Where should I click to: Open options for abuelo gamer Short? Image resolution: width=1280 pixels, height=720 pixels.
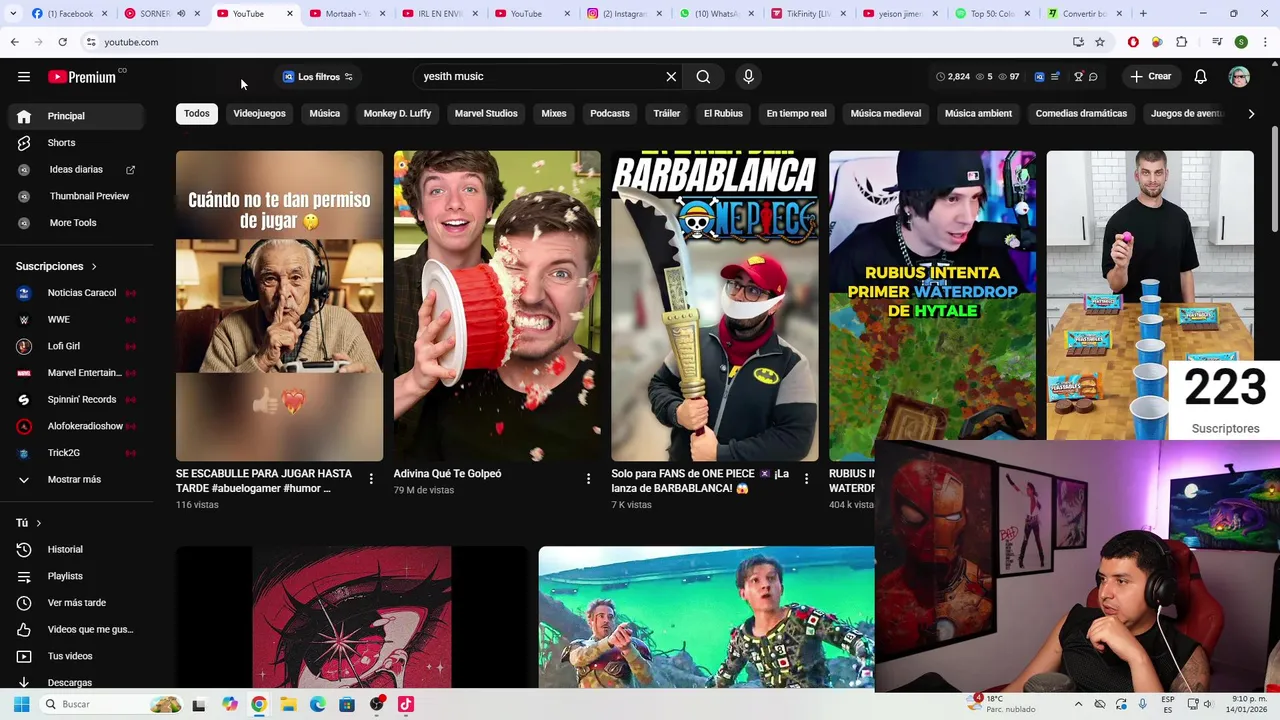tap(371, 479)
